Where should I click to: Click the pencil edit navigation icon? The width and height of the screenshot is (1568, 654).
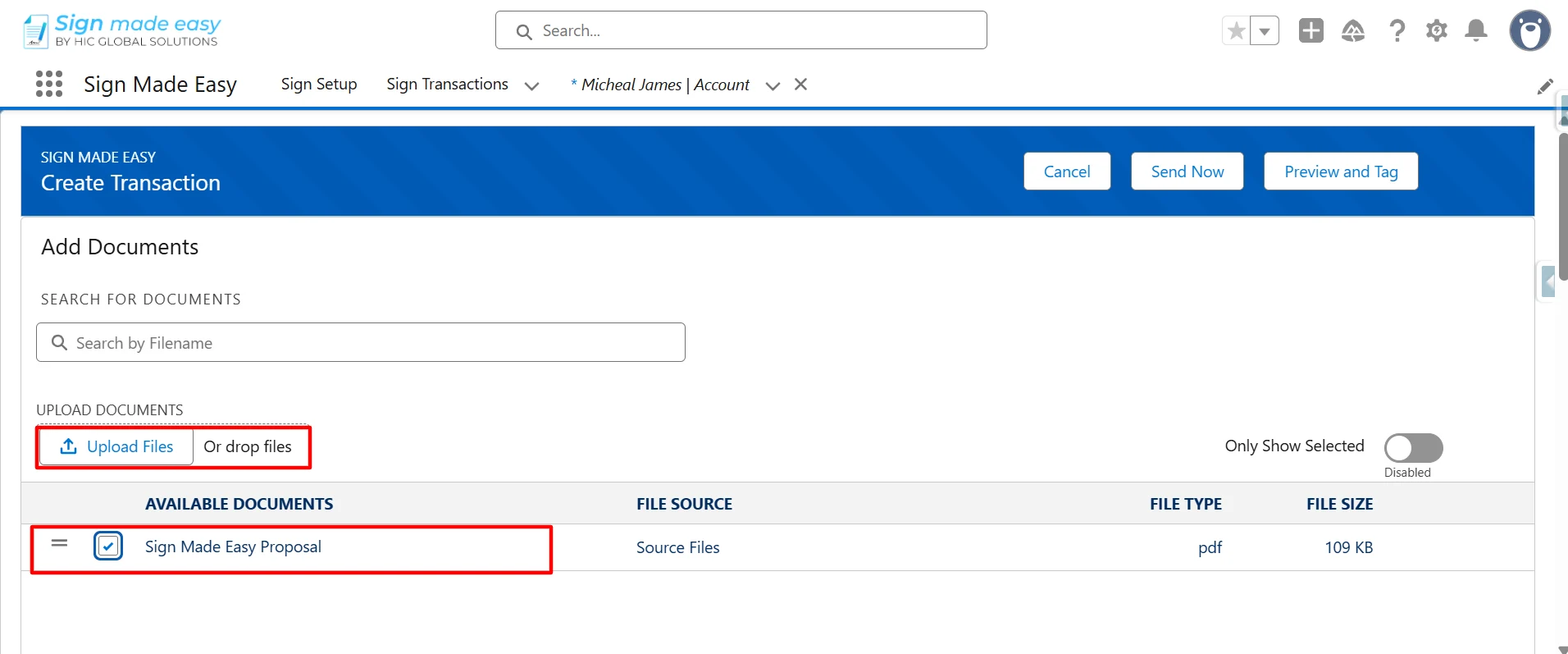tap(1545, 86)
